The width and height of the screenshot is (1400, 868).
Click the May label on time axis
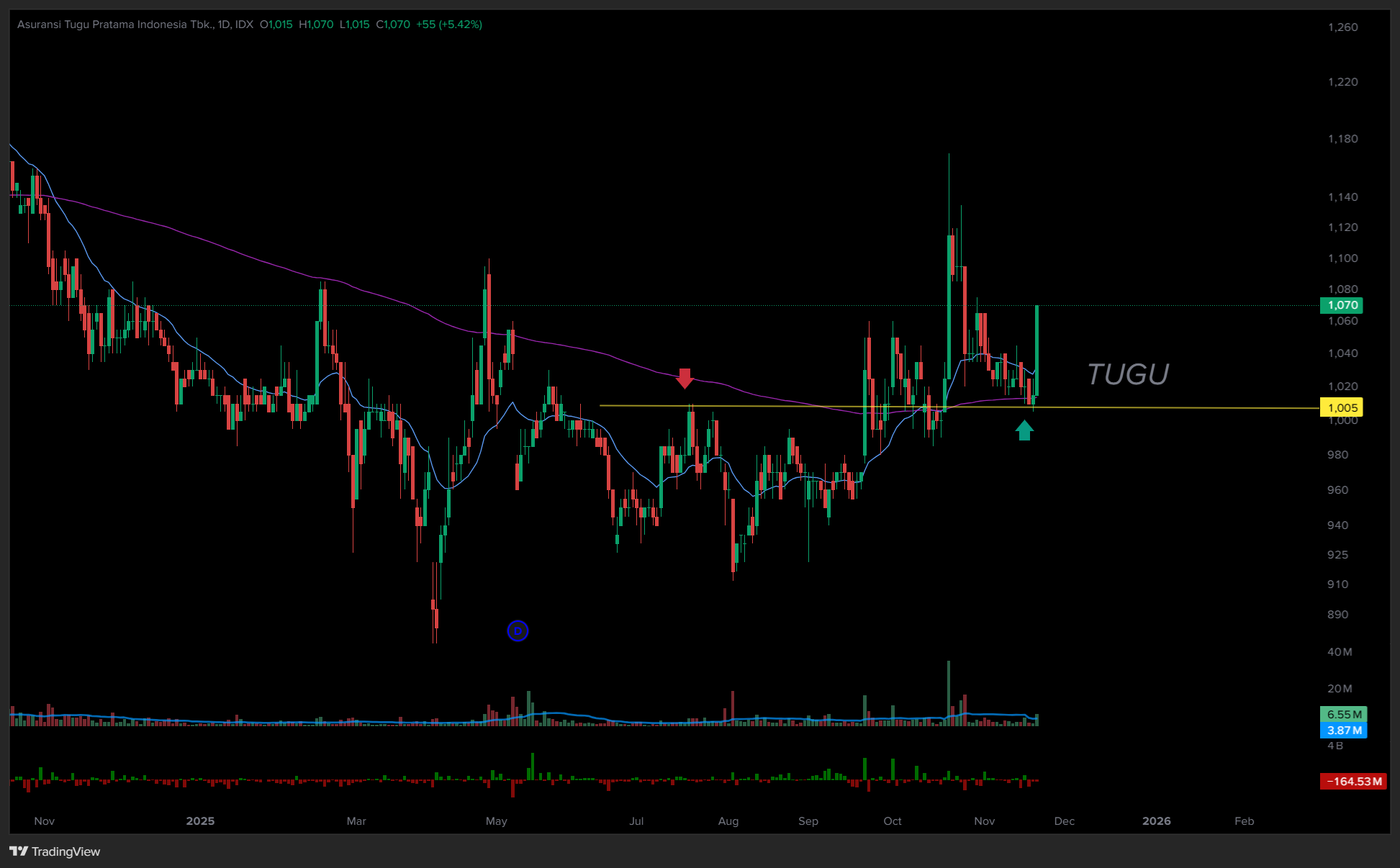click(496, 821)
